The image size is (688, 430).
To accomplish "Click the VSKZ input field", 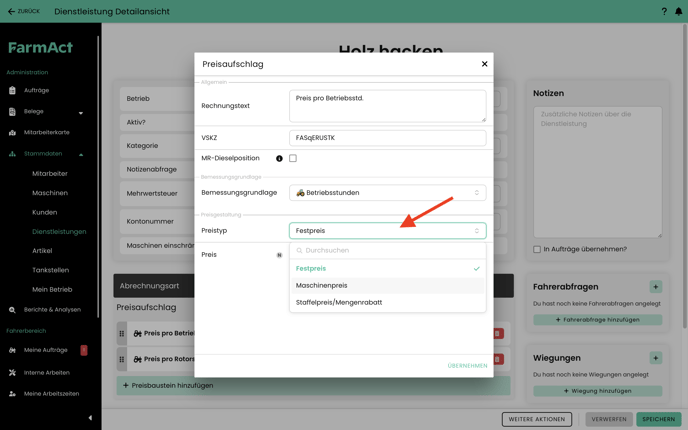I will tap(387, 138).
